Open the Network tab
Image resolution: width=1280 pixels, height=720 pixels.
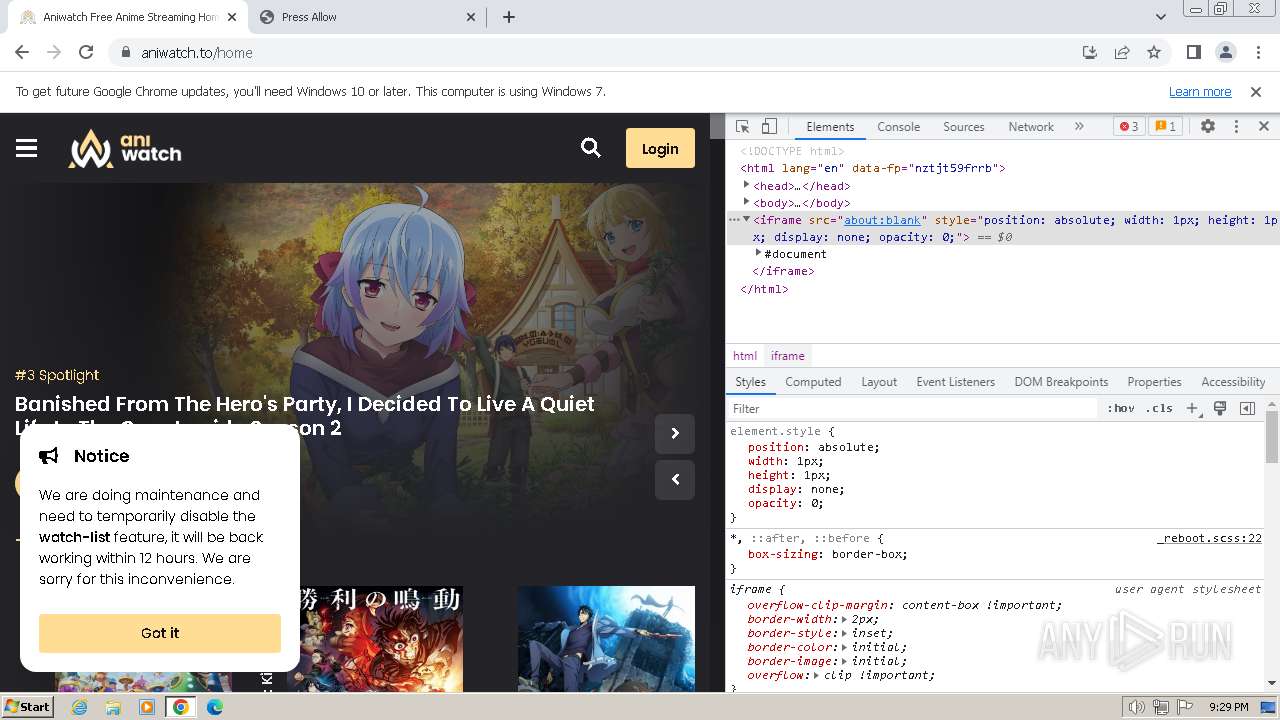(x=1031, y=127)
